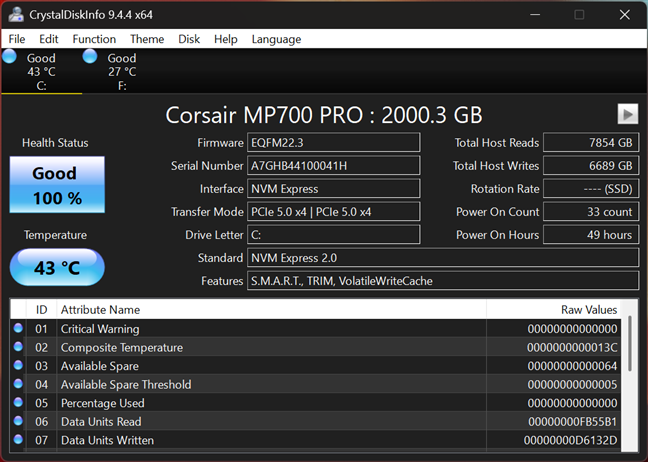This screenshot has height=462, width=648.
Task: Click ID cell 07
Action: coord(41,440)
